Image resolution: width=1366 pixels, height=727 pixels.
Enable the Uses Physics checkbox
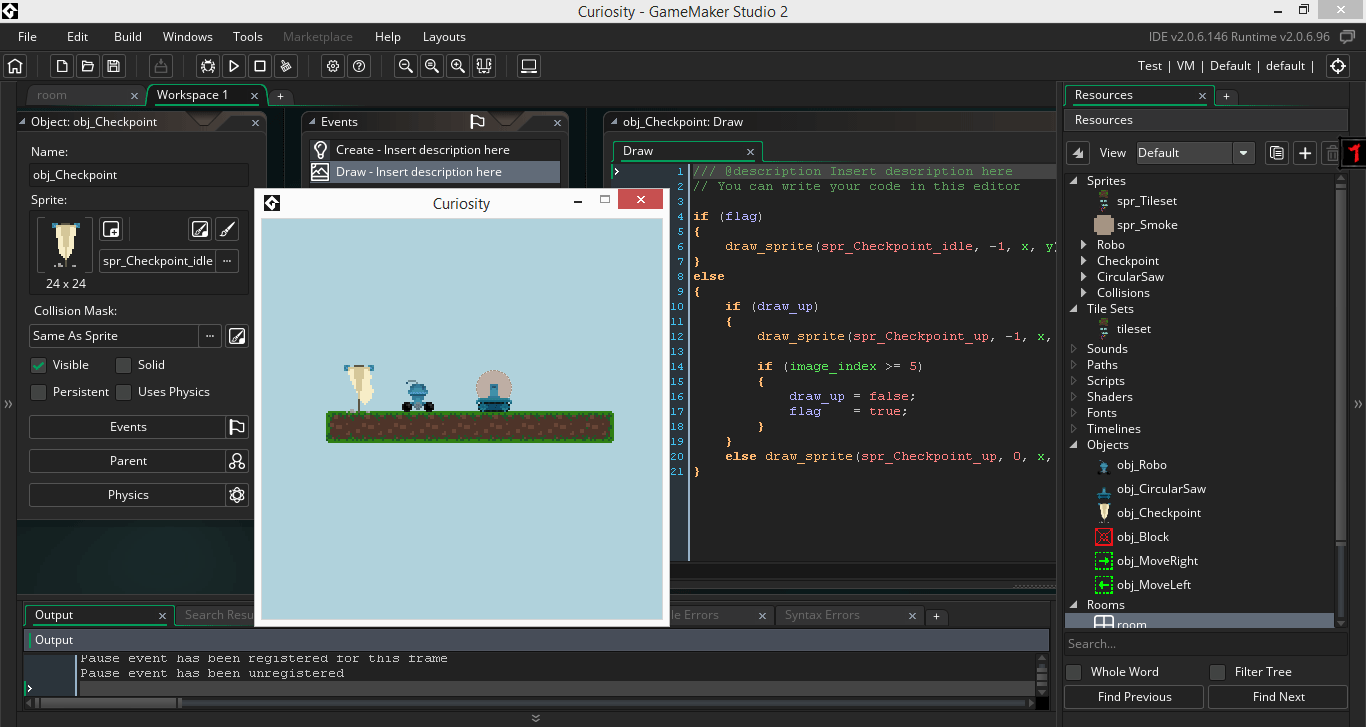pyautogui.click(x=123, y=392)
